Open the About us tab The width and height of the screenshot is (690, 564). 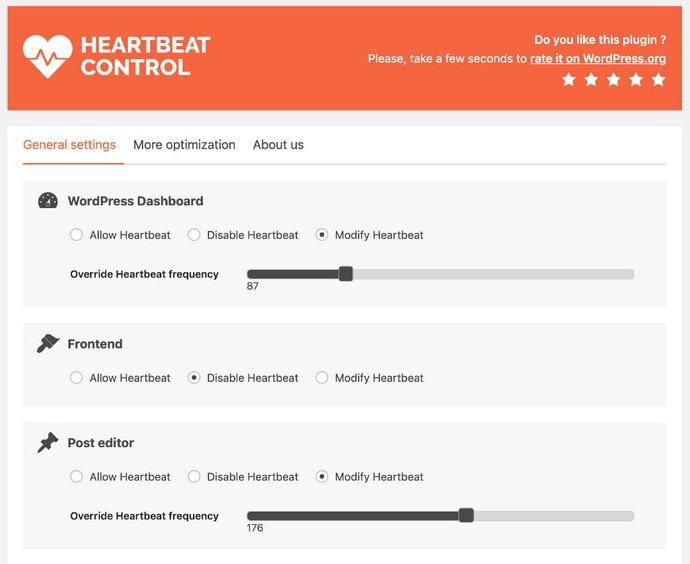point(278,145)
